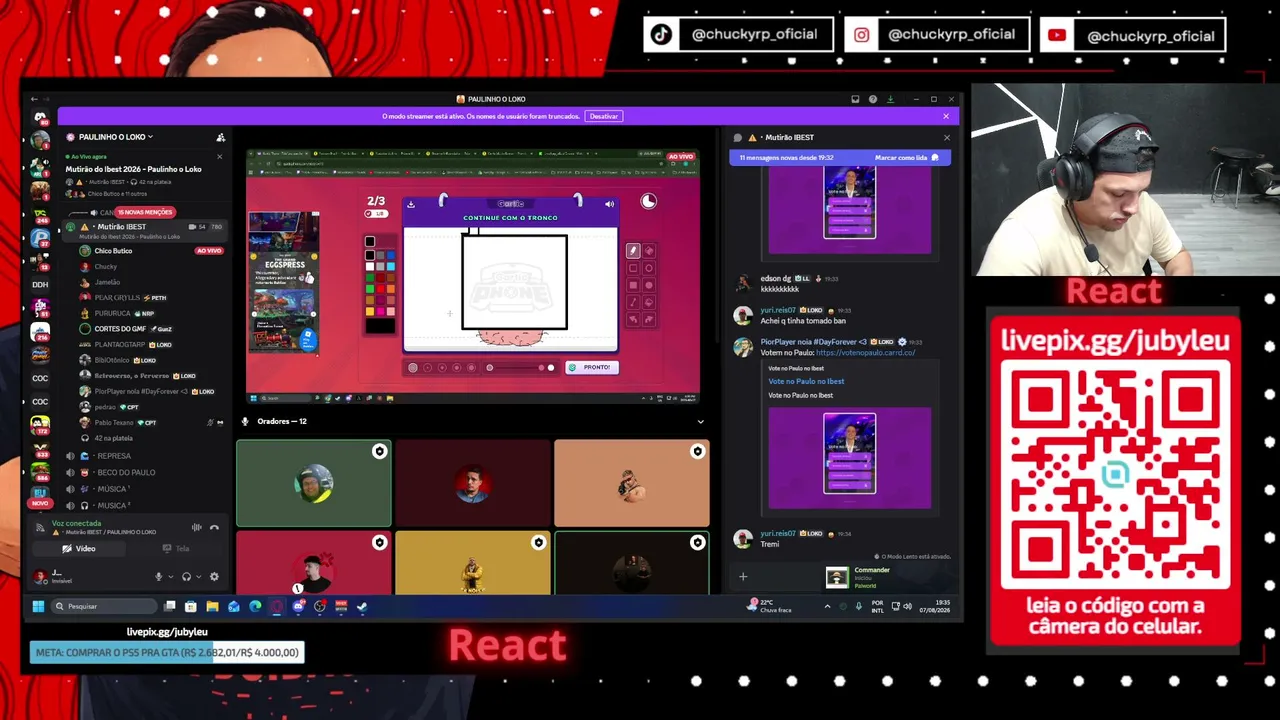The height and width of the screenshot is (720, 1280).
Task: Click the back arrow in Discord title bar
Action: 34,99
